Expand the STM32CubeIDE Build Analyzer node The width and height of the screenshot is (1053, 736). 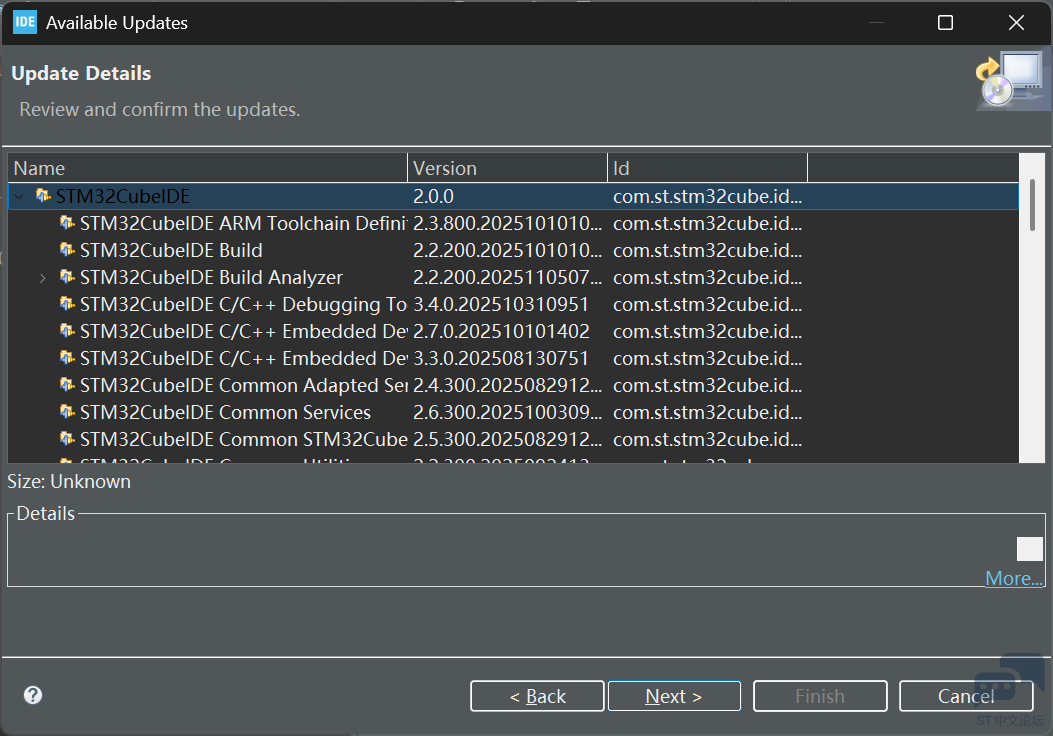pyautogui.click(x=42, y=278)
